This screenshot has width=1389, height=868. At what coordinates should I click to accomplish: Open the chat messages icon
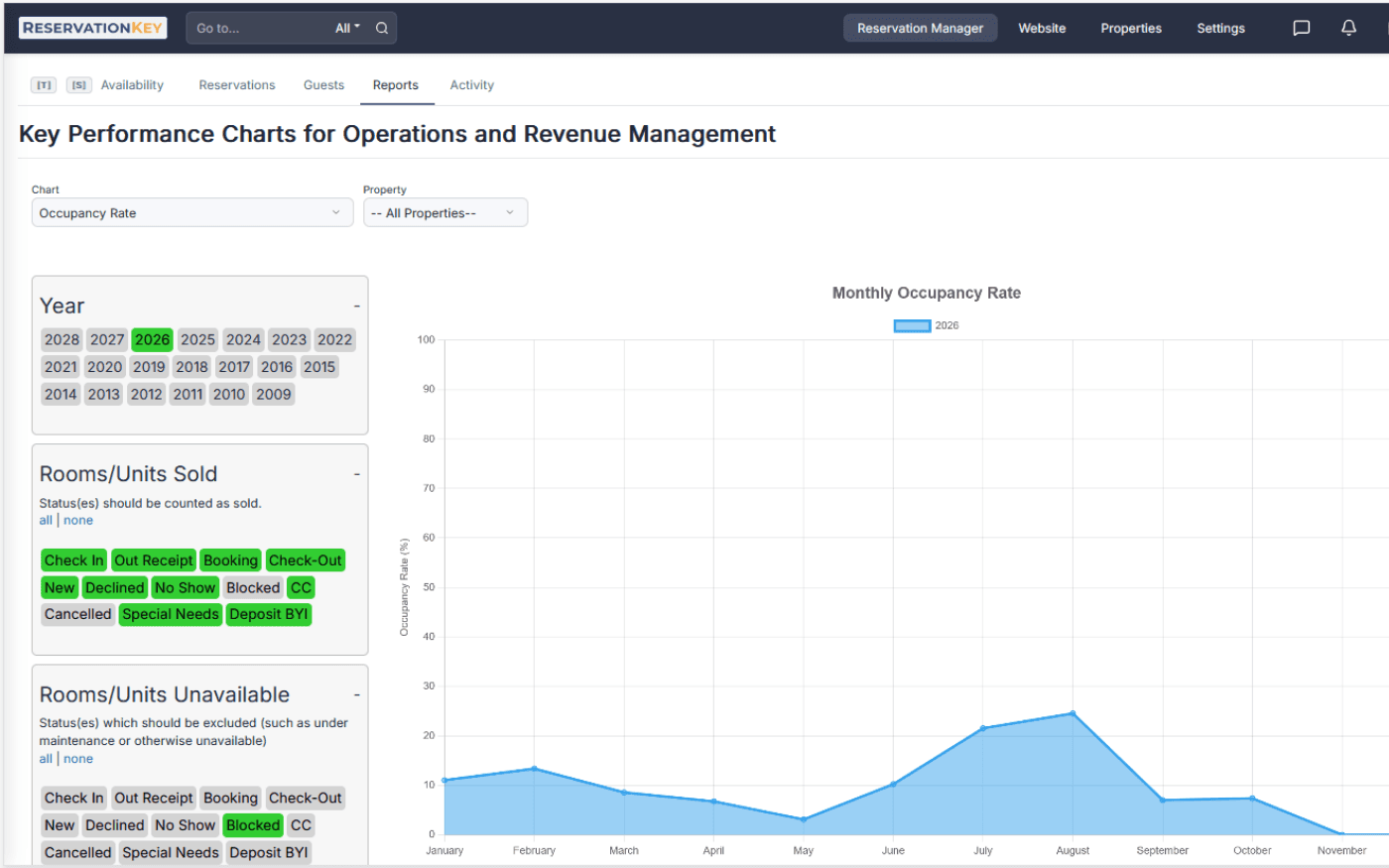click(1301, 28)
